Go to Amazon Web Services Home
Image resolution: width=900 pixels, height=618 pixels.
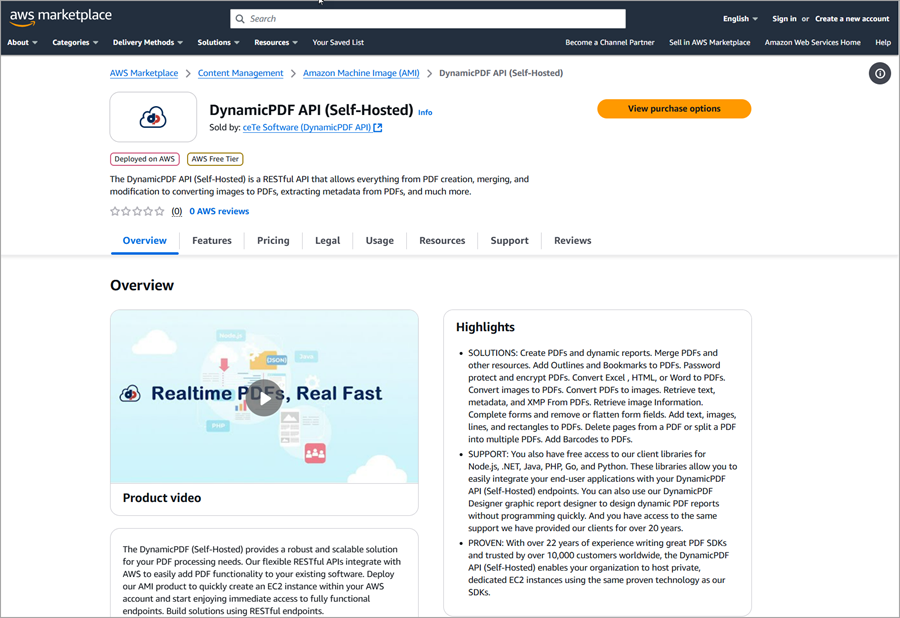[812, 42]
